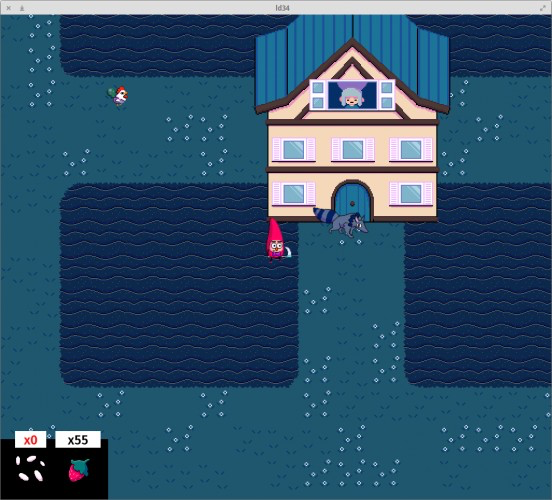The image size is (552, 500).
Task: Click the ld34 window title
Action: (x=282, y=8)
